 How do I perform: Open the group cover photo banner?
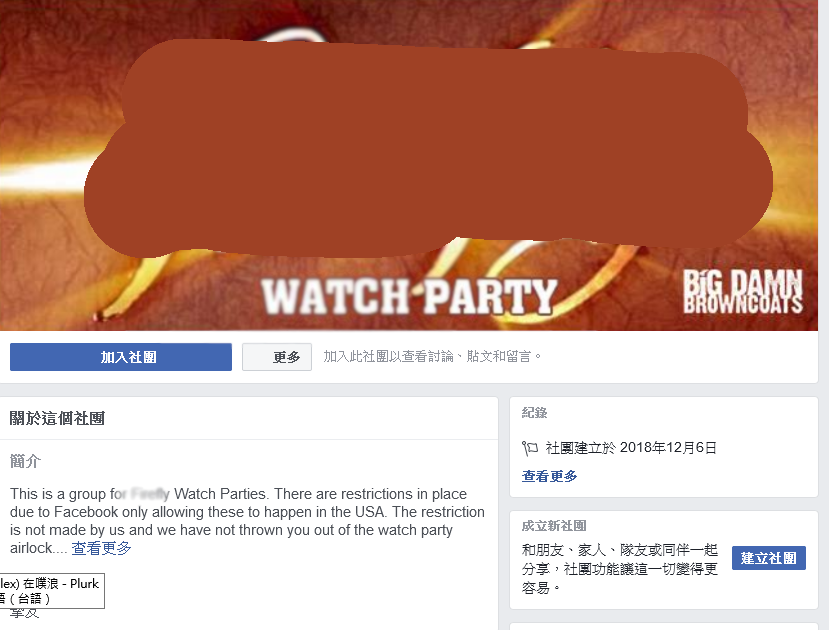pos(409,165)
